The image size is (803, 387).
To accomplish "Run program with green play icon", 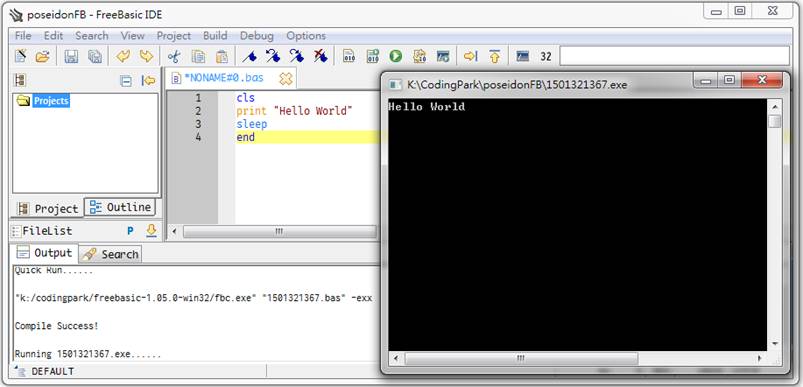I will coord(395,56).
